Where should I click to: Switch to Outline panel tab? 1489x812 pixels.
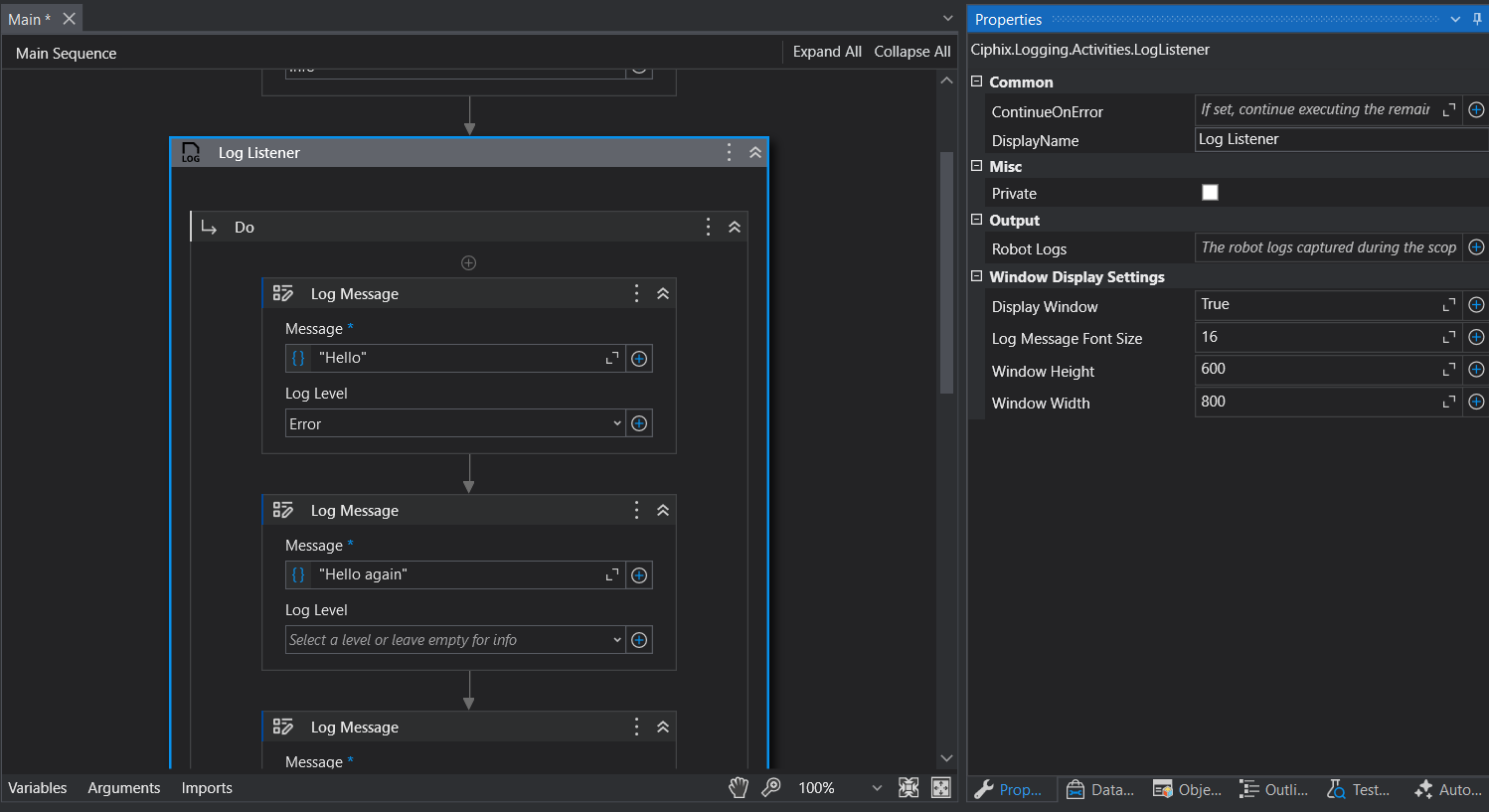coord(1274,789)
